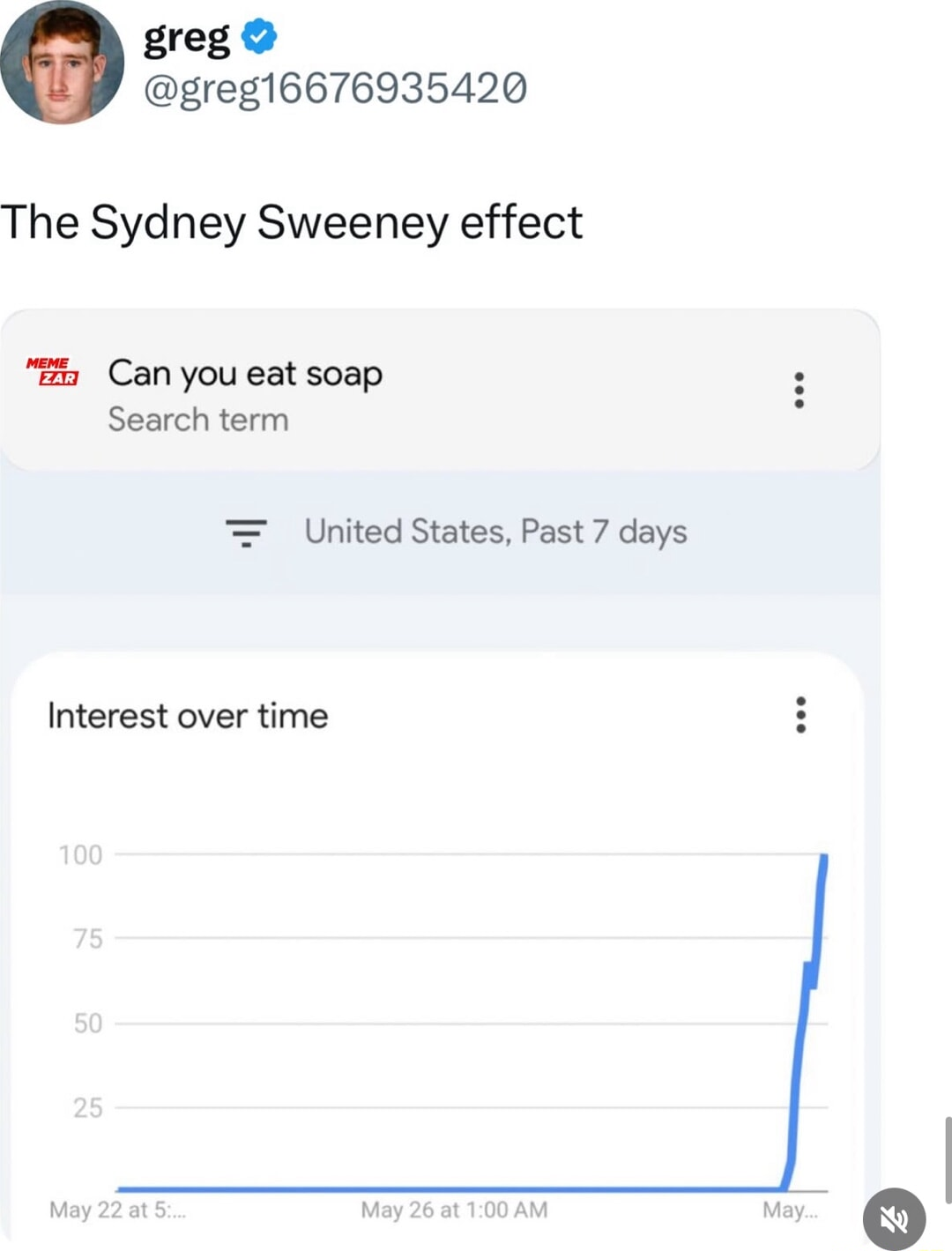Click the Search term label
The height and width of the screenshot is (1251, 952).
click(198, 420)
